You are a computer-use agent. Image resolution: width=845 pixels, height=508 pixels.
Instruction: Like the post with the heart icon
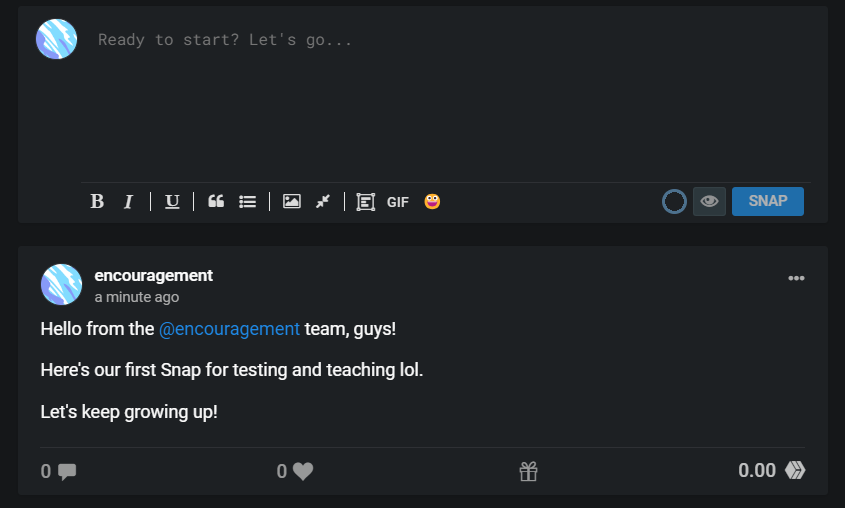pyautogui.click(x=303, y=471)
